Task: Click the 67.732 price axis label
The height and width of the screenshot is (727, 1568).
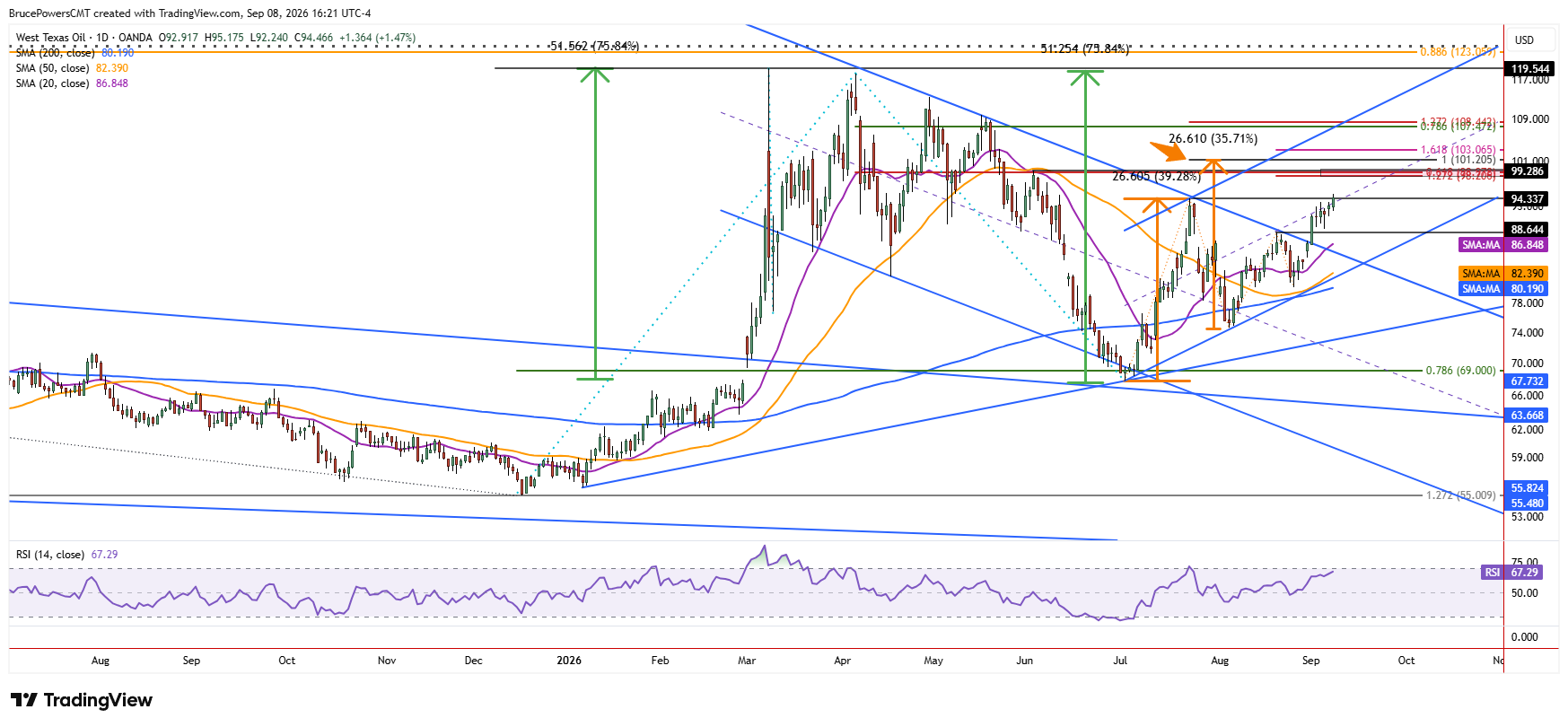Action: coord(1528,381)
